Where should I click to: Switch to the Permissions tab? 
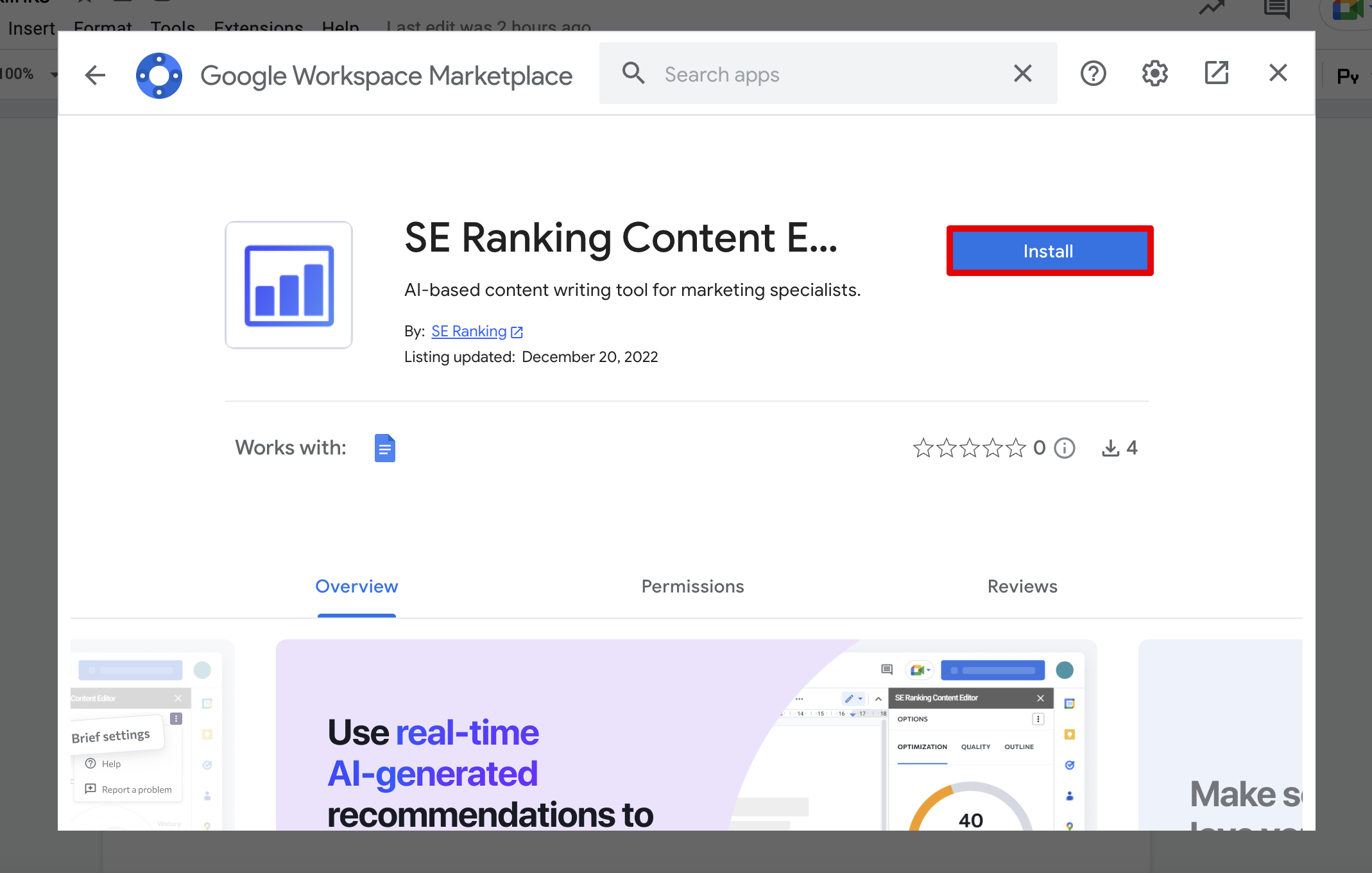click(x=692, y=586)
